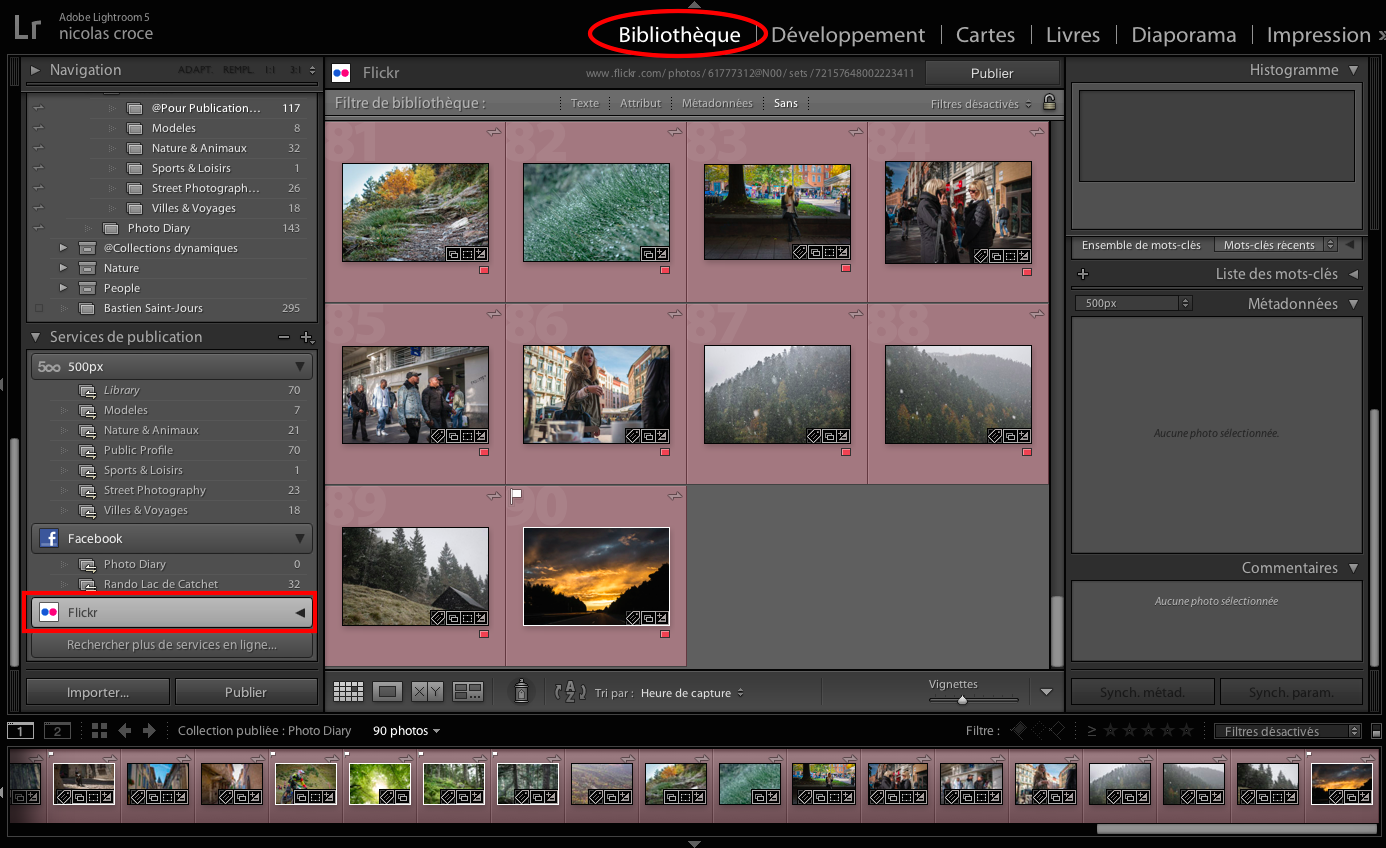The height and width of the screenshot is (848, 1386).
Task: Select the sunset photo thumbnail number 90
Action: [x=596, y=576]
